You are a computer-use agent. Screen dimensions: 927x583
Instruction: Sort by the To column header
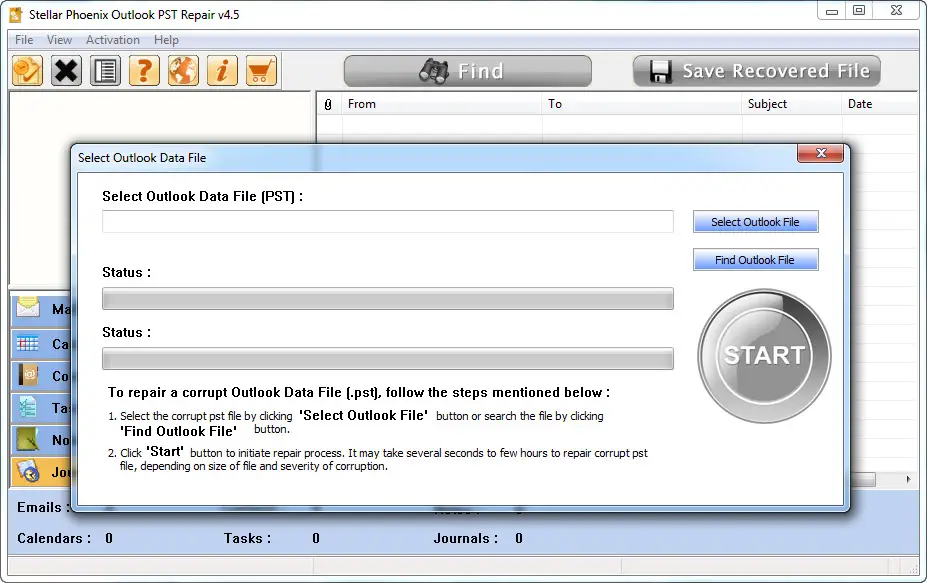[x=642, y=104]
